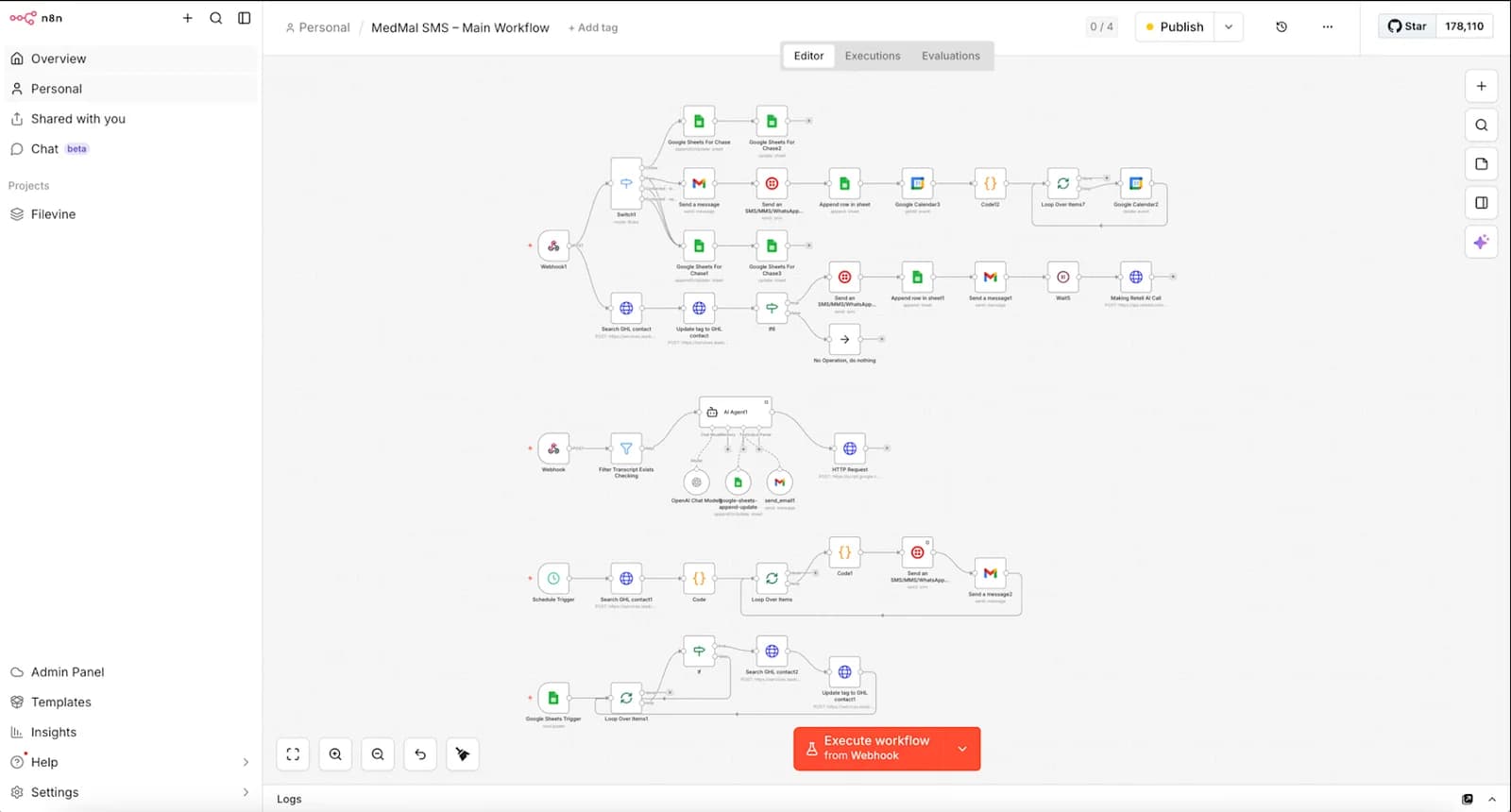Screen dimensions: 1511x812
Task: Select the Loop Over Items node
Action: pyautogui.click(x=772, y=578)
